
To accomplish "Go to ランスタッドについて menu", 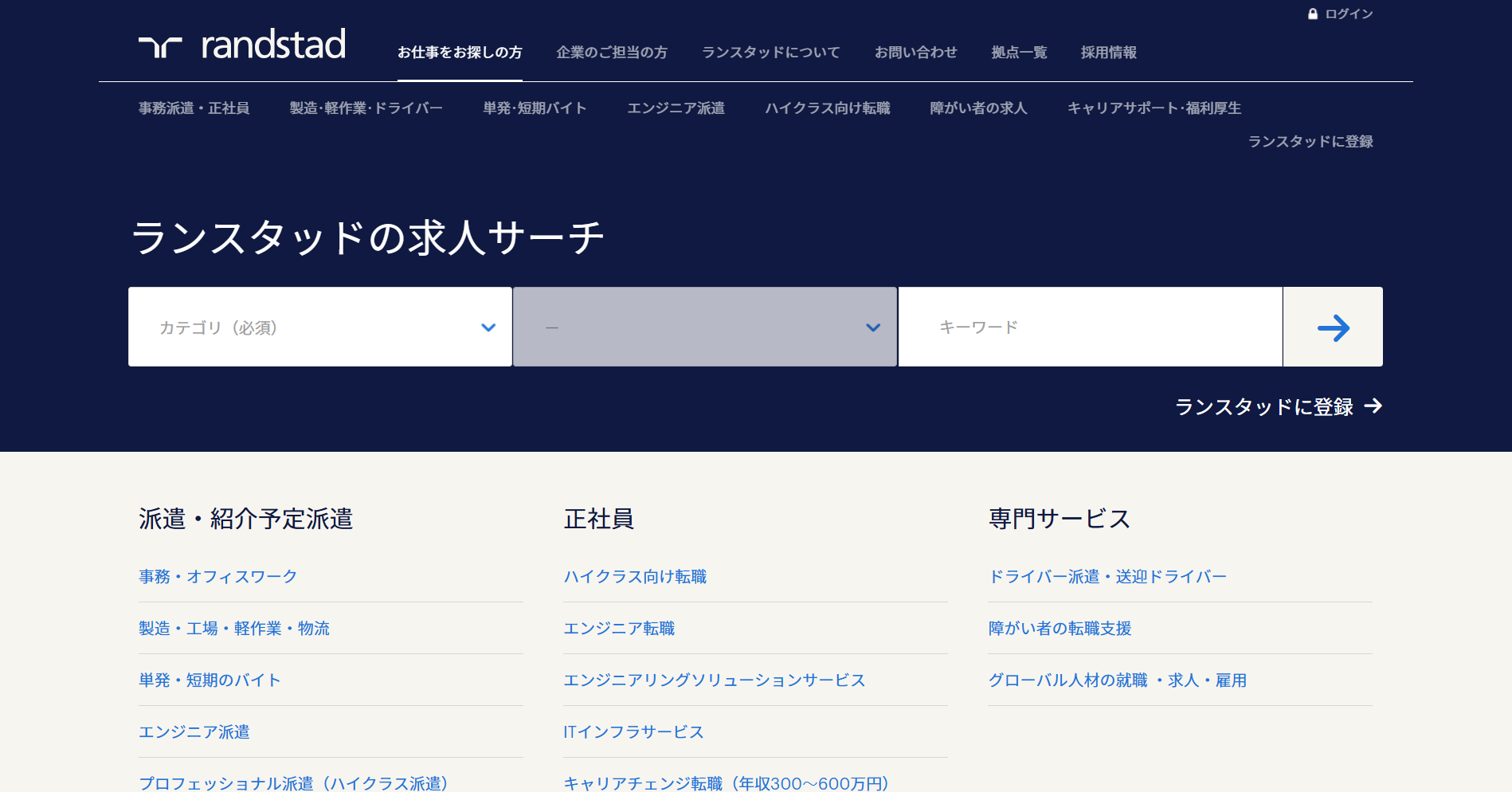I will 770,53.
